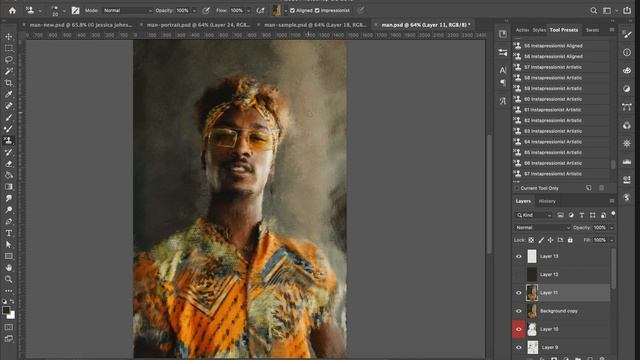Open the Layers panel menu button
This screenshot has width=640, height=360.
[611, 201]
